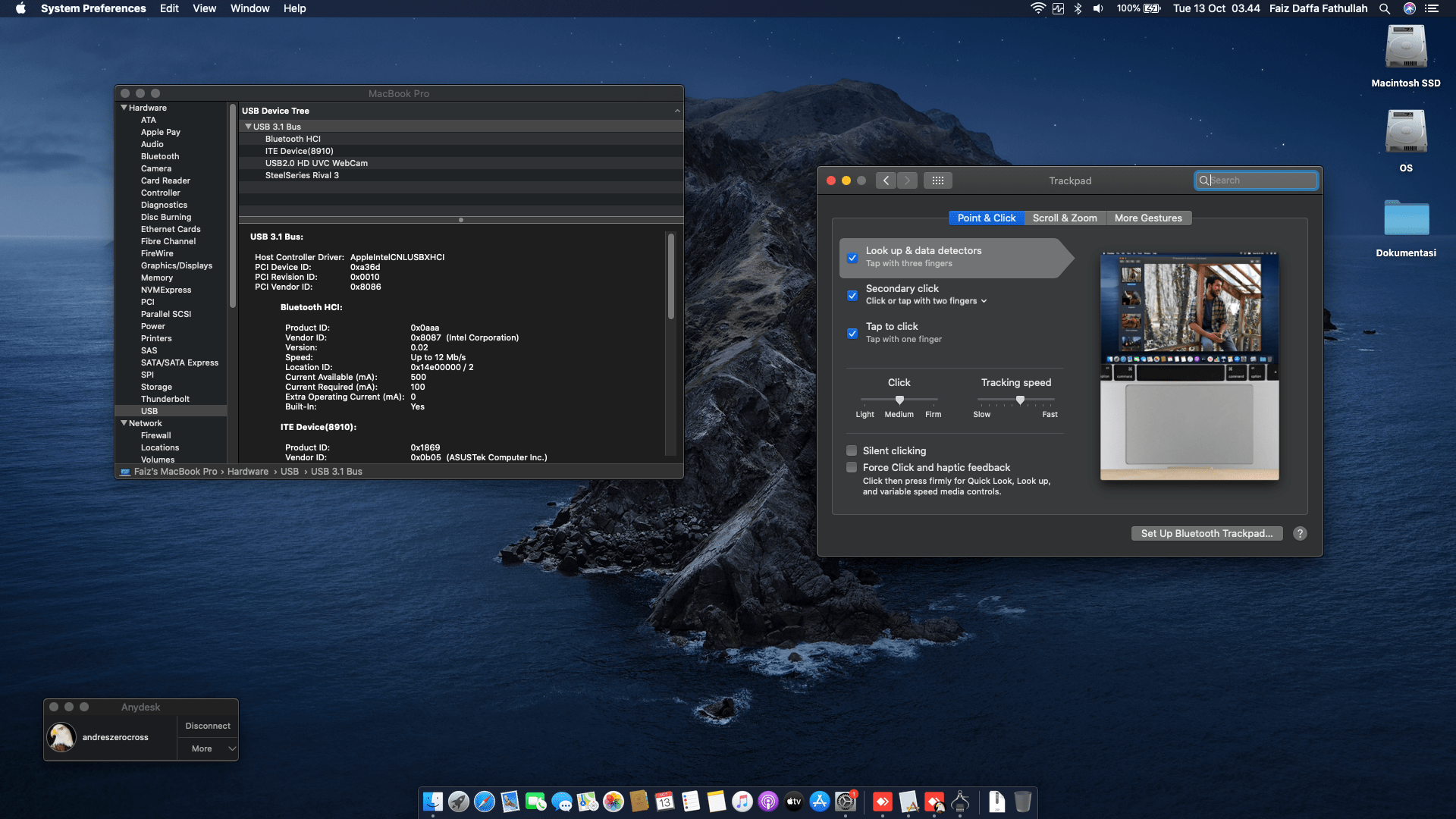The height and width of the screenshot is (819, 1456).
Task: Open Macintosh SSD desktop drive
Action: point(1405,56)
